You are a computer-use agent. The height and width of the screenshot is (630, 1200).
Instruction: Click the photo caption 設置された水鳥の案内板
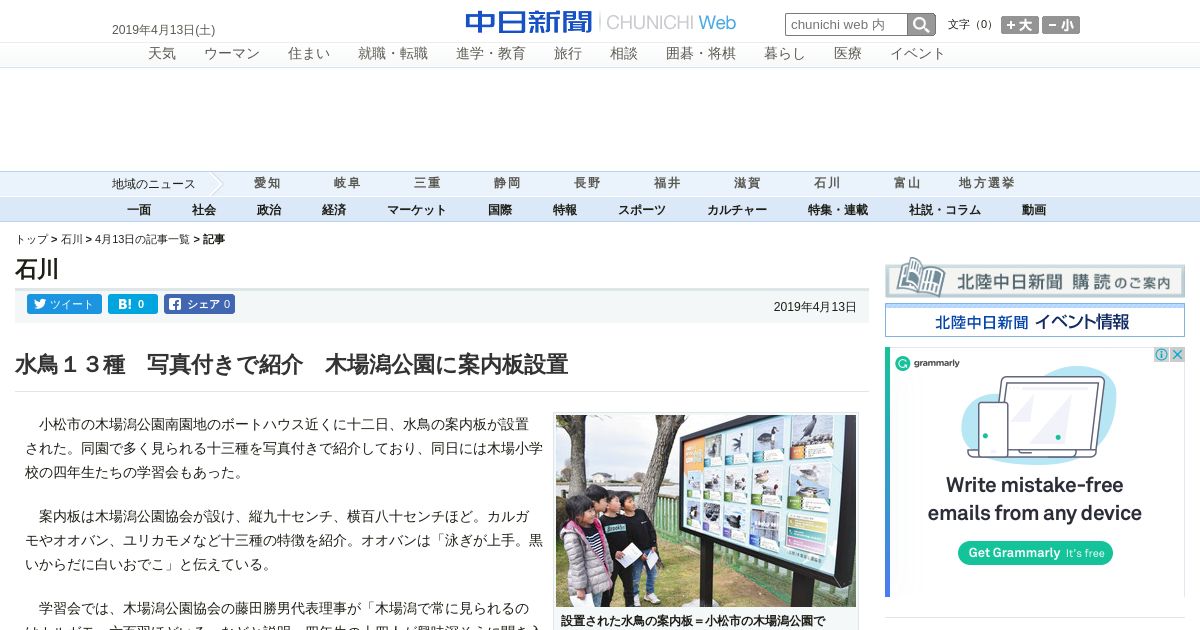(x=693, y=621)
